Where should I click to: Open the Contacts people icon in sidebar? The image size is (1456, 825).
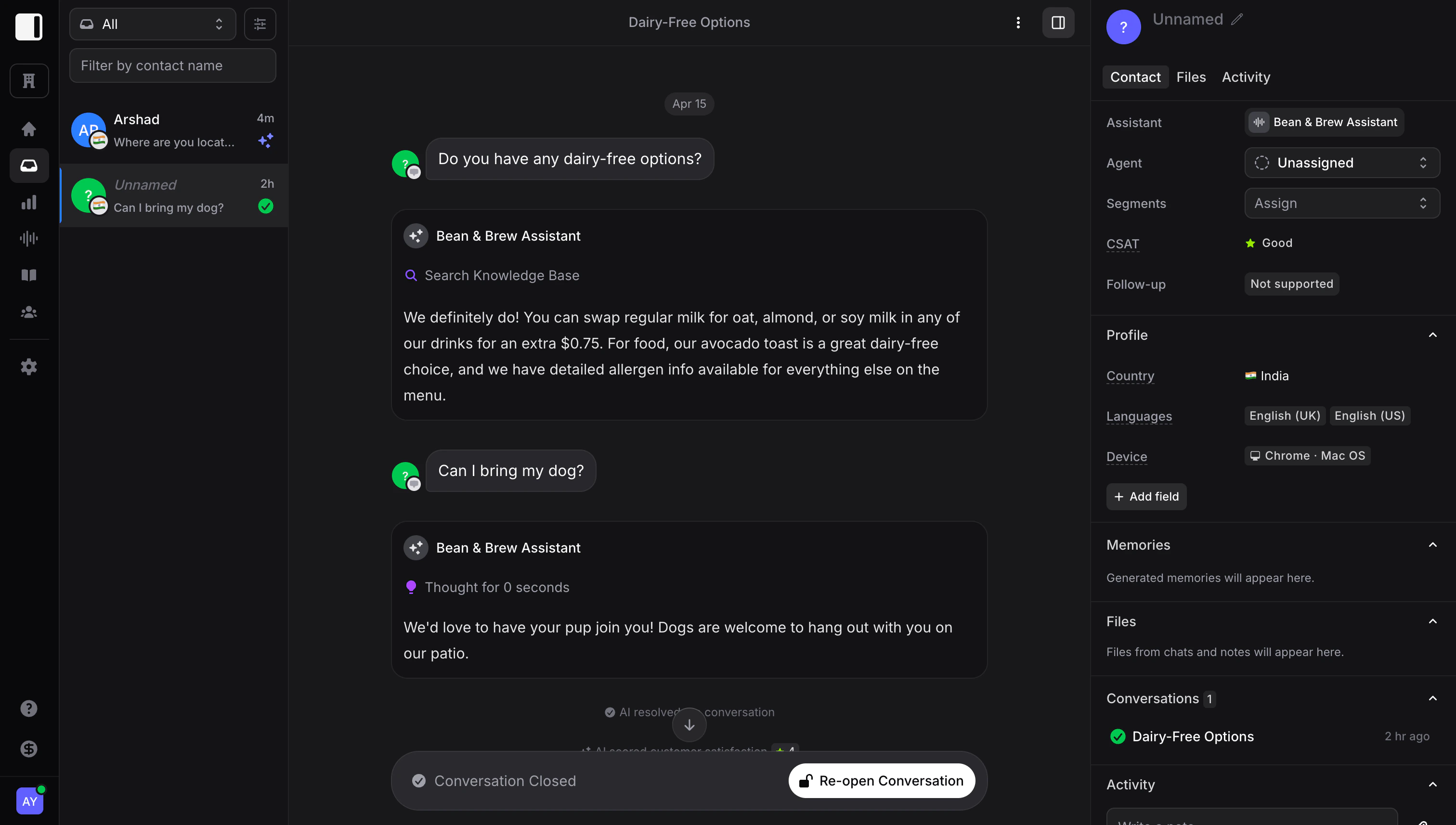pos(28,311)
